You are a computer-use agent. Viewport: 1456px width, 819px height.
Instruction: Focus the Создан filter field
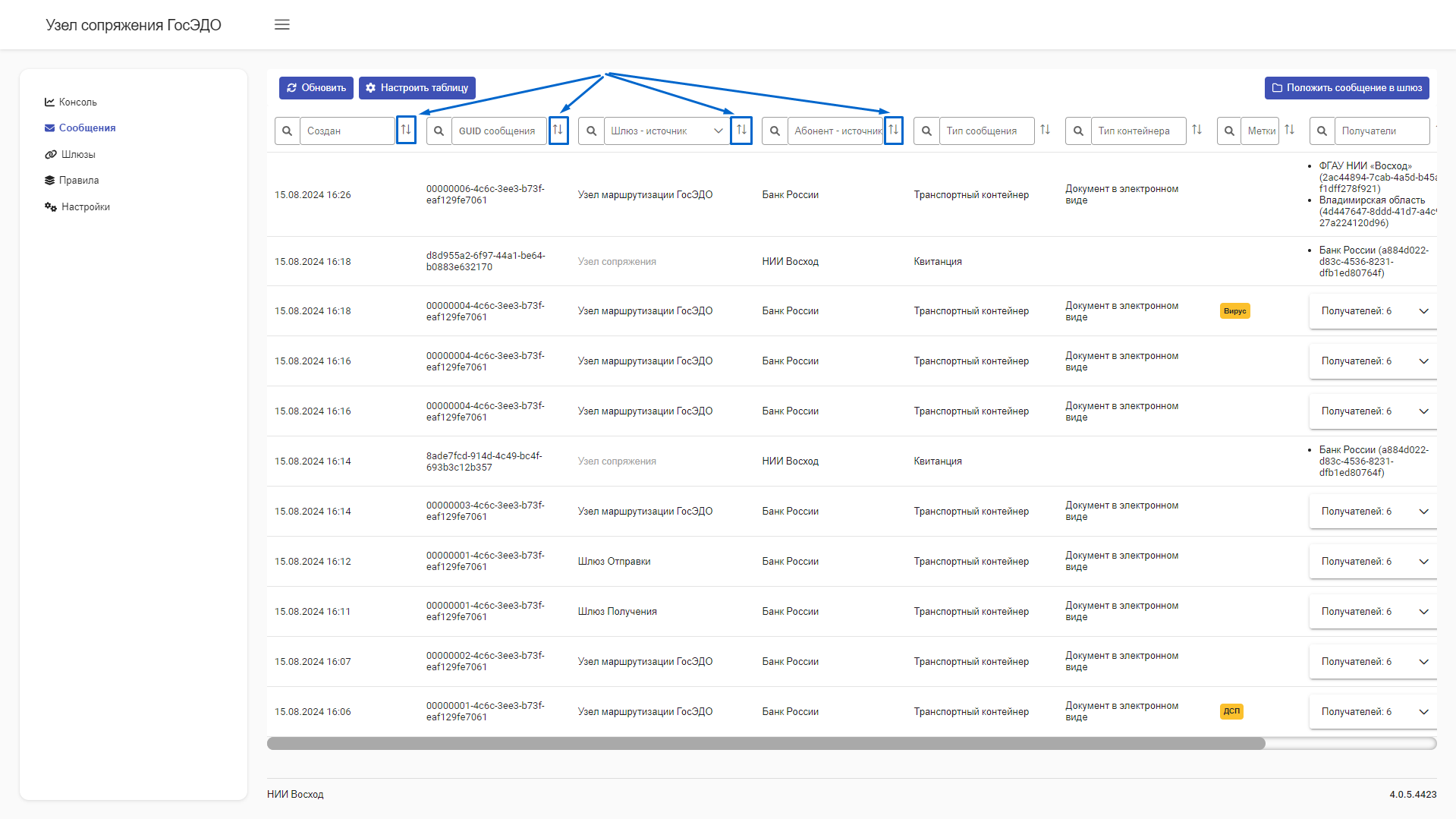point(347,131)
